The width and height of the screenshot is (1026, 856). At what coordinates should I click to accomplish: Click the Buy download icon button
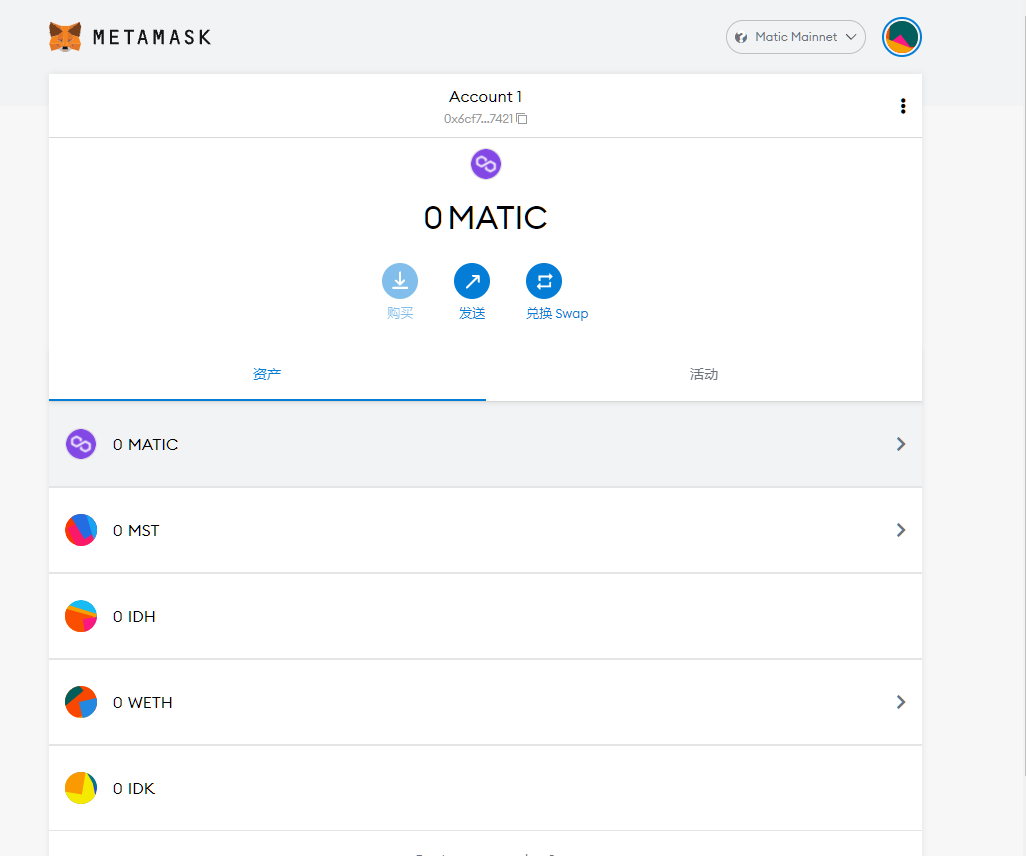pyautogui.click(x=400, y=281)
